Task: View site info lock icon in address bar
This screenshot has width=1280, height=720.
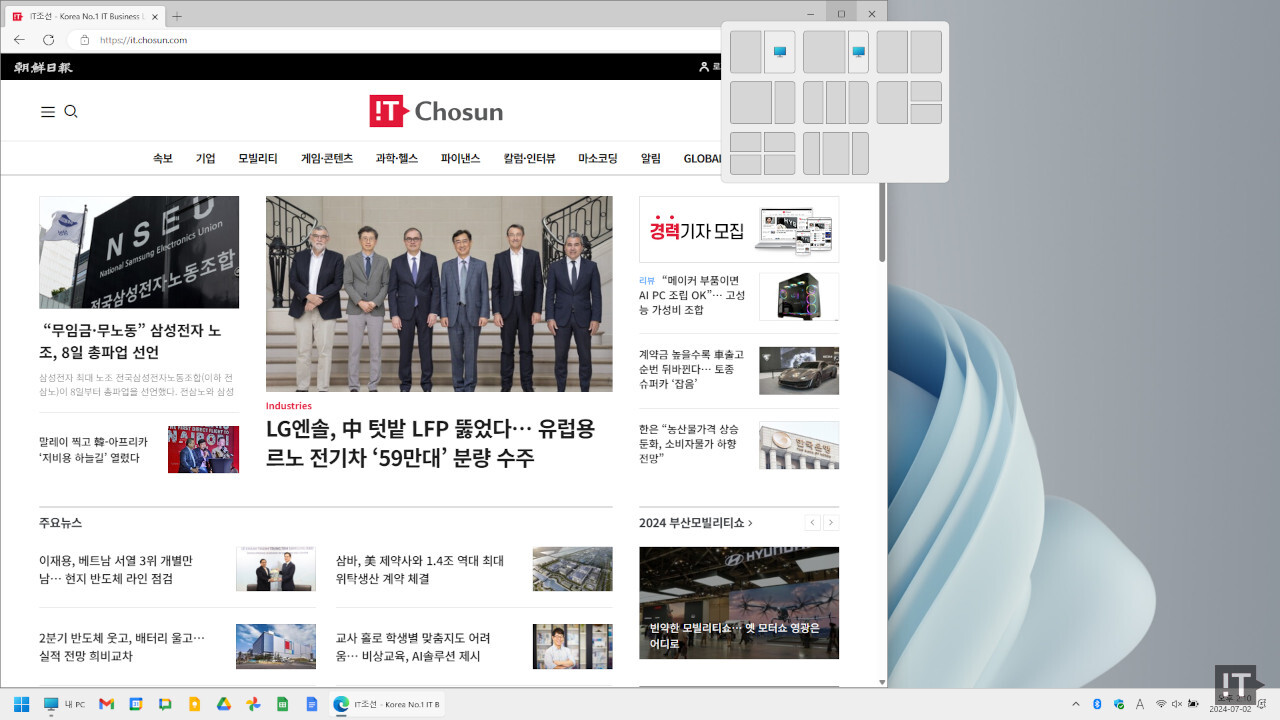Action: coord(84,40)
